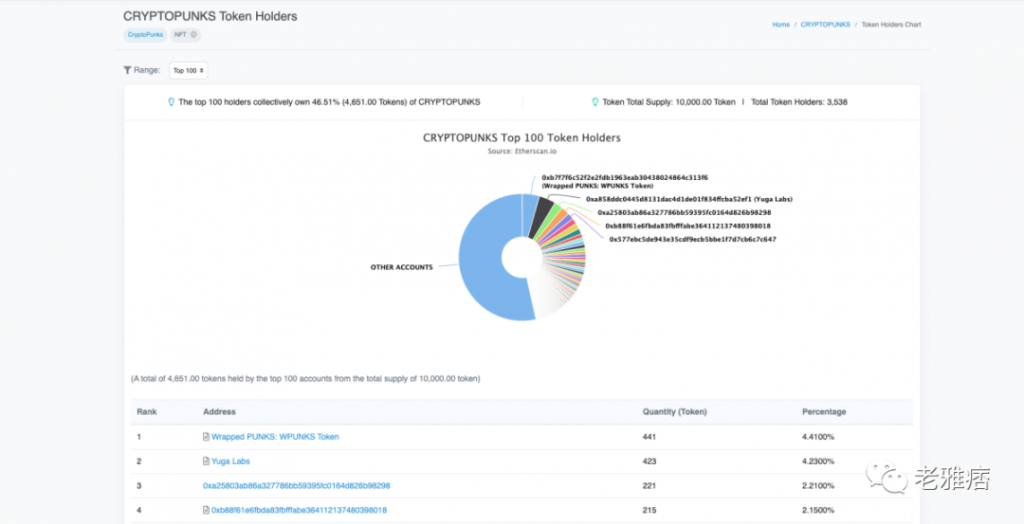Click the total of 4,651.00 tokens summary note
This screenshot has height=524, width=1024.
coord(306,378)
